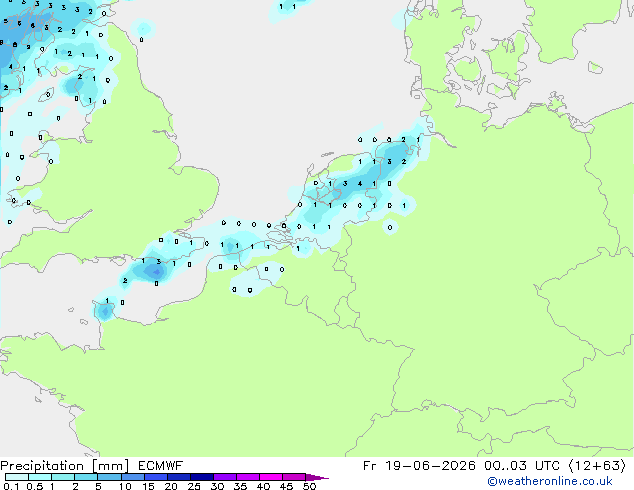The image size is (634, 490).
Task: Click the legend label '15'
Action: [148, 486]
